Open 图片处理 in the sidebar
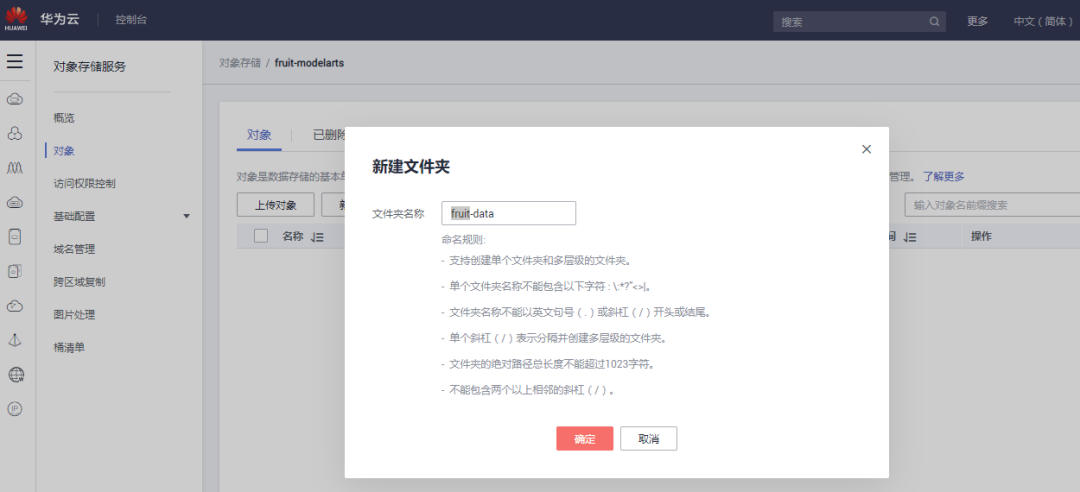The height and width of the screenshot is (492, 1080). 74,315
